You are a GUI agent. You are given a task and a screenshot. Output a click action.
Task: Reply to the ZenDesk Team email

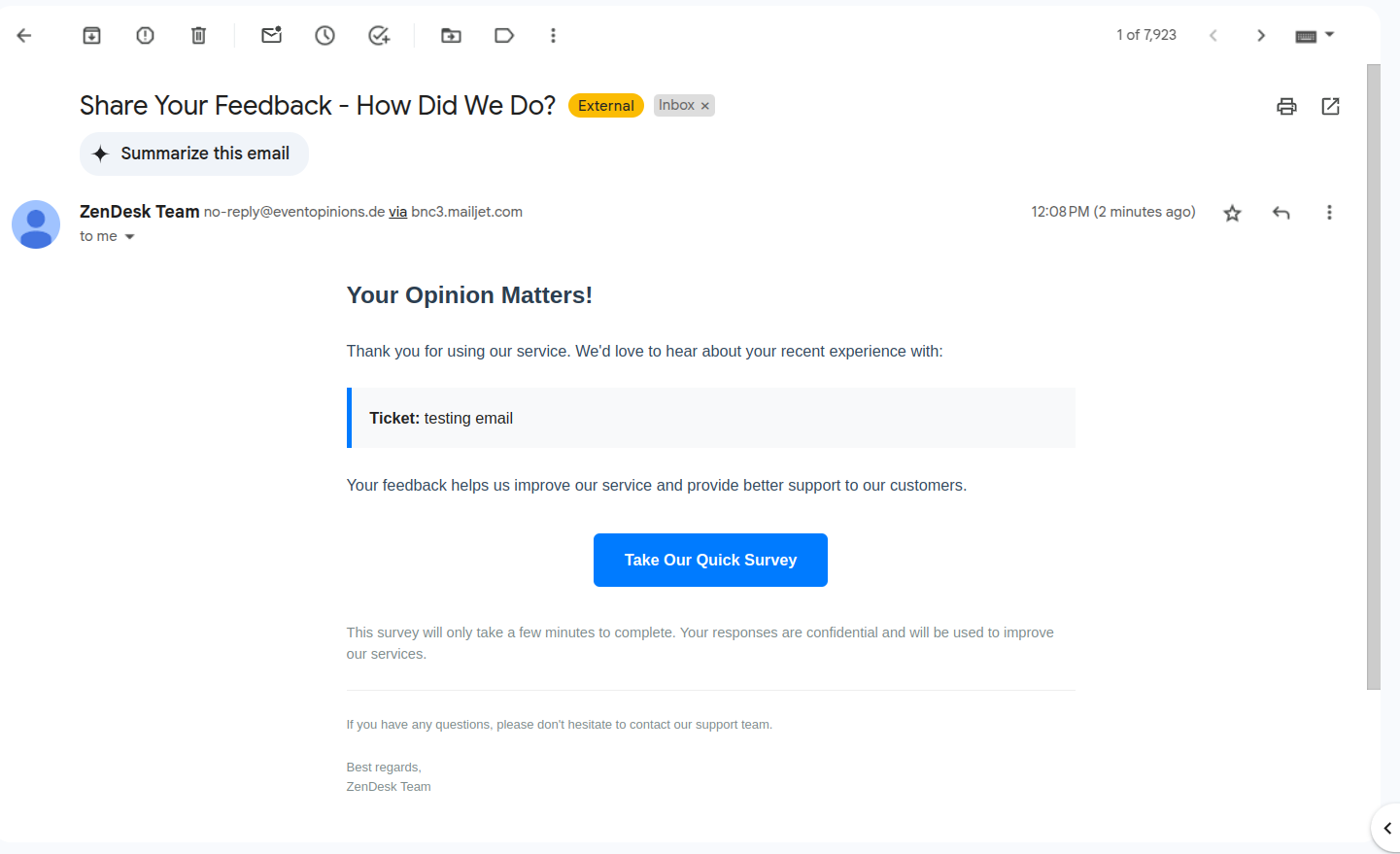pyautogui.click(x=1280, y=213)
